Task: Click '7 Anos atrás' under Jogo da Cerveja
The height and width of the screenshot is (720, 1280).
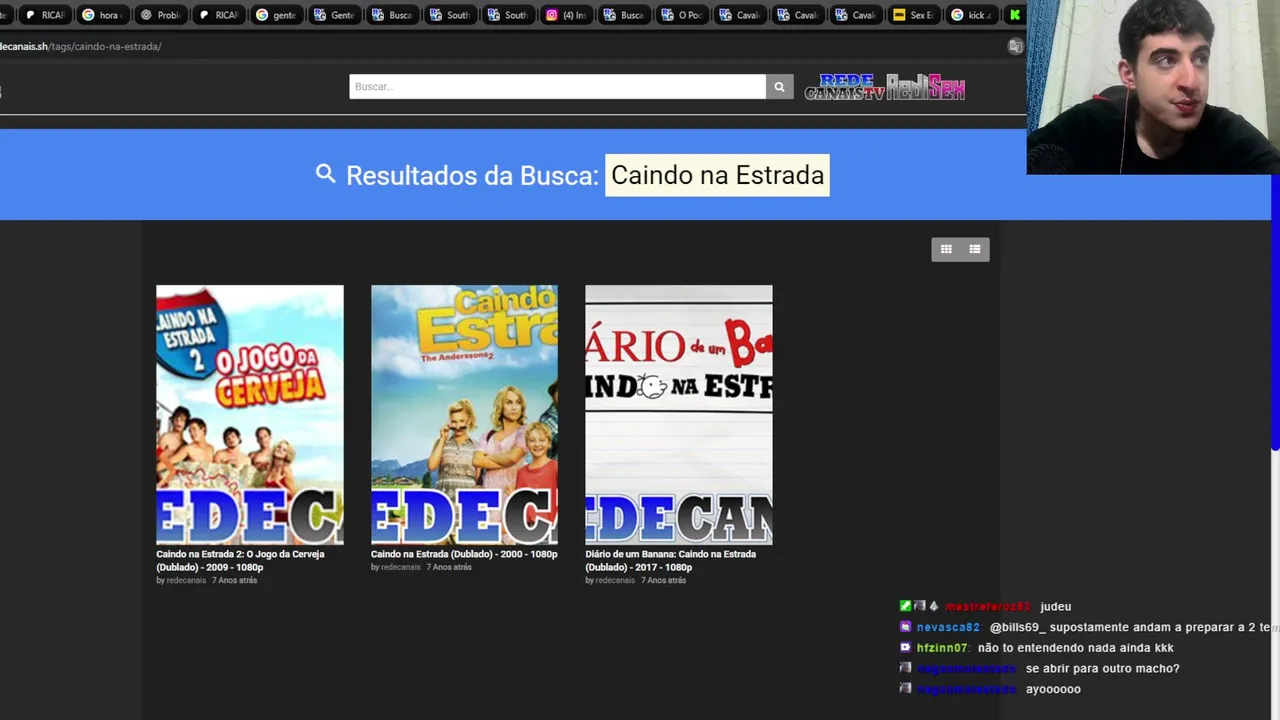Action: click(x=235, y=581)
